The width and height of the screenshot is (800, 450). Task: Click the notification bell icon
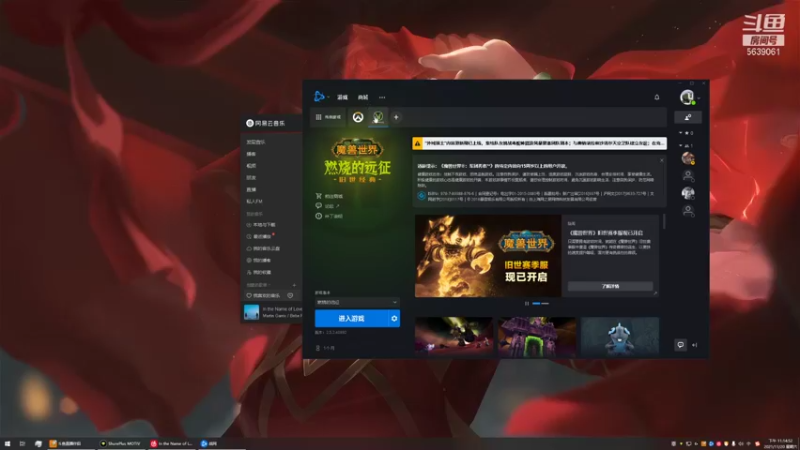click(657, 97)
